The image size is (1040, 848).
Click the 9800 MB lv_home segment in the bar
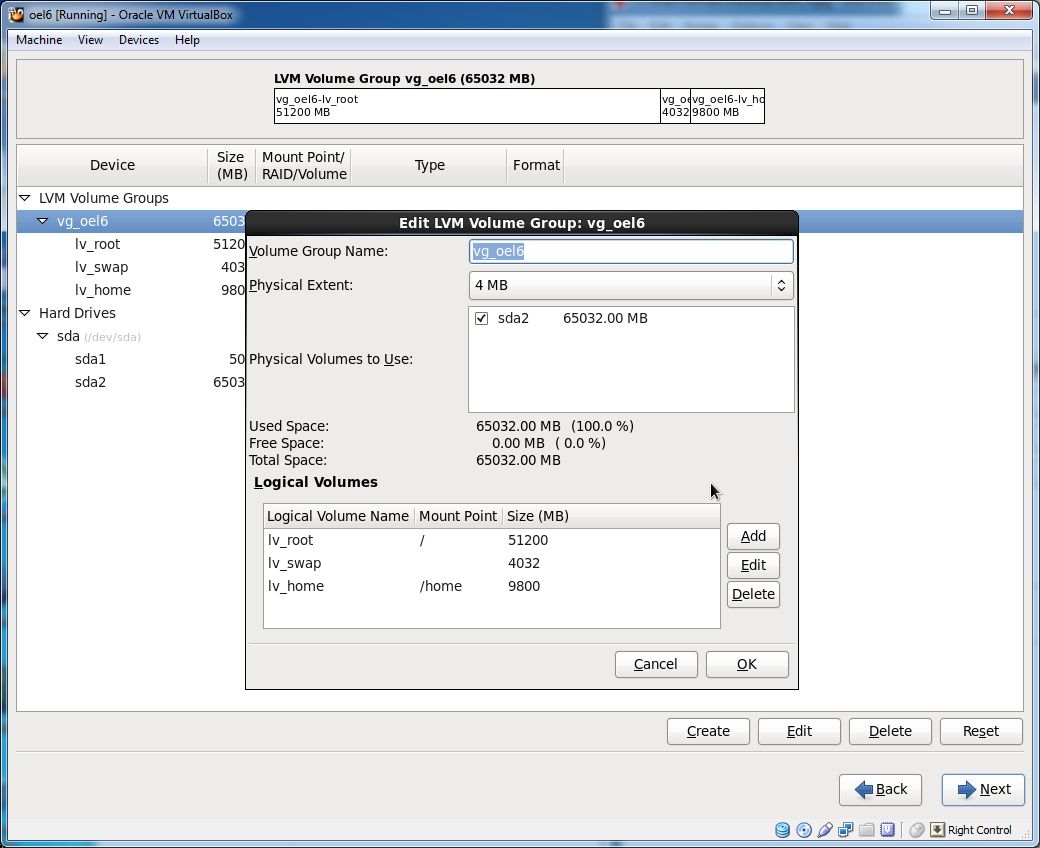point(727,105)
